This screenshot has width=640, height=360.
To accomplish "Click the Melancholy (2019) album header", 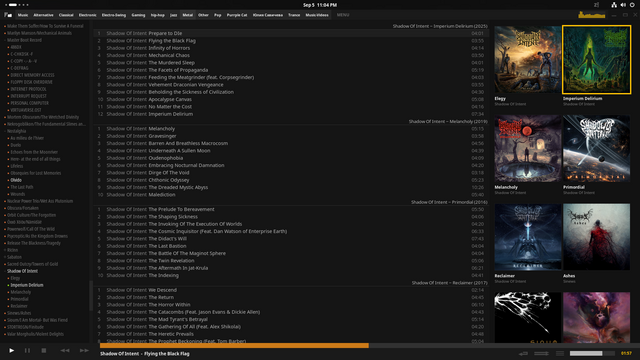I will coord(448,122).
